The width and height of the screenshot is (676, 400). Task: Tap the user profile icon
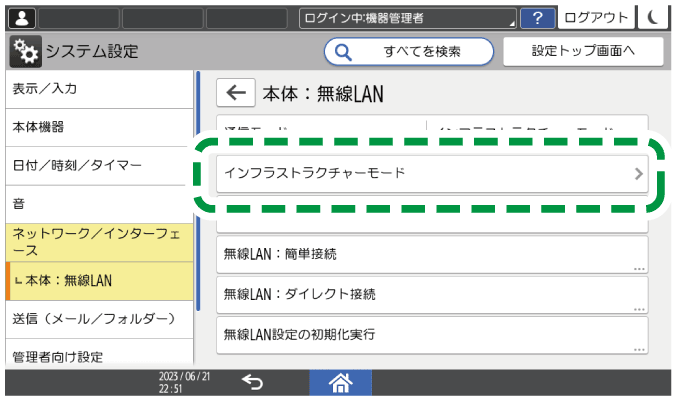click(22, 19)
